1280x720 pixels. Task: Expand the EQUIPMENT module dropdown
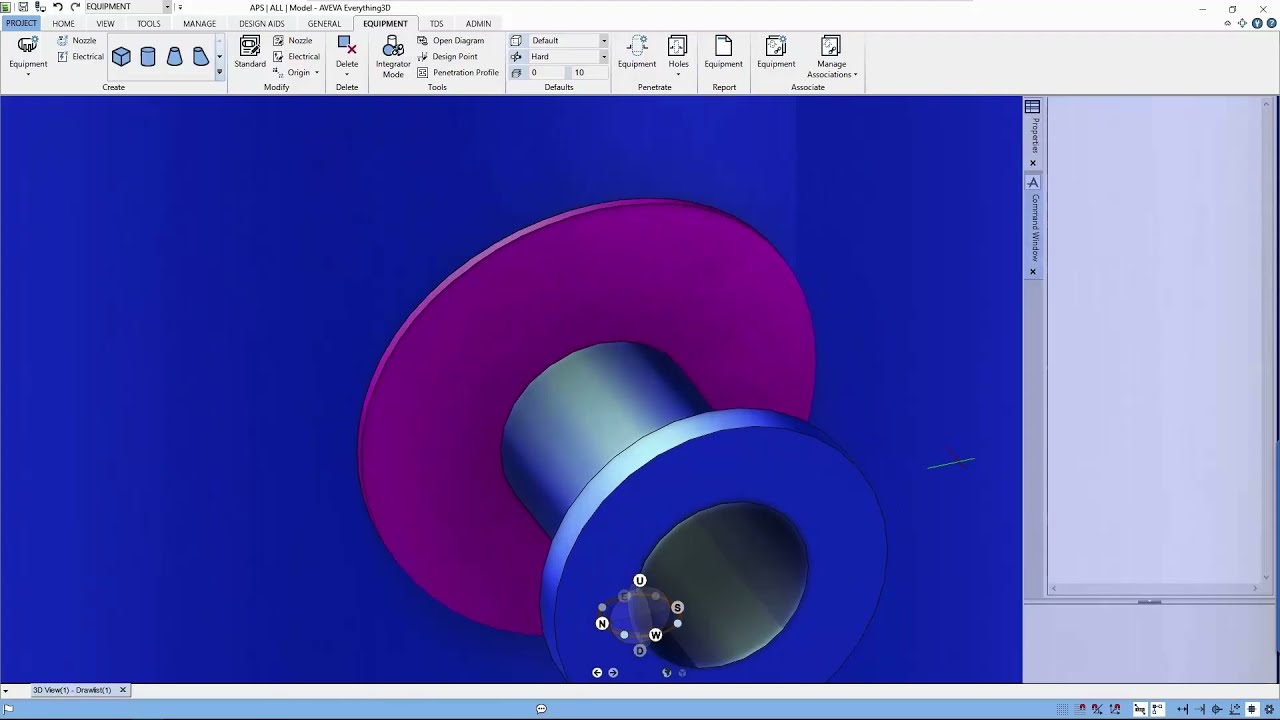click(167, 7)
